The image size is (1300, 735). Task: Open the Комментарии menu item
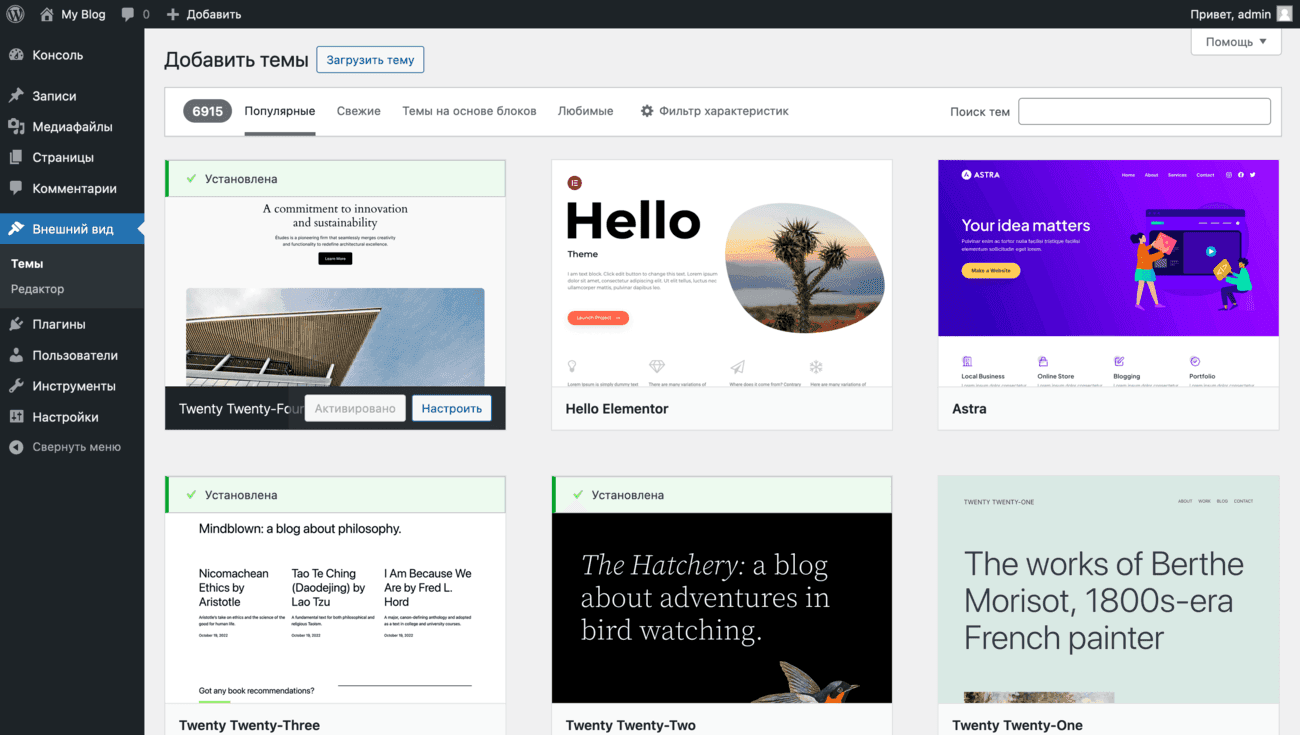[72, 188]
